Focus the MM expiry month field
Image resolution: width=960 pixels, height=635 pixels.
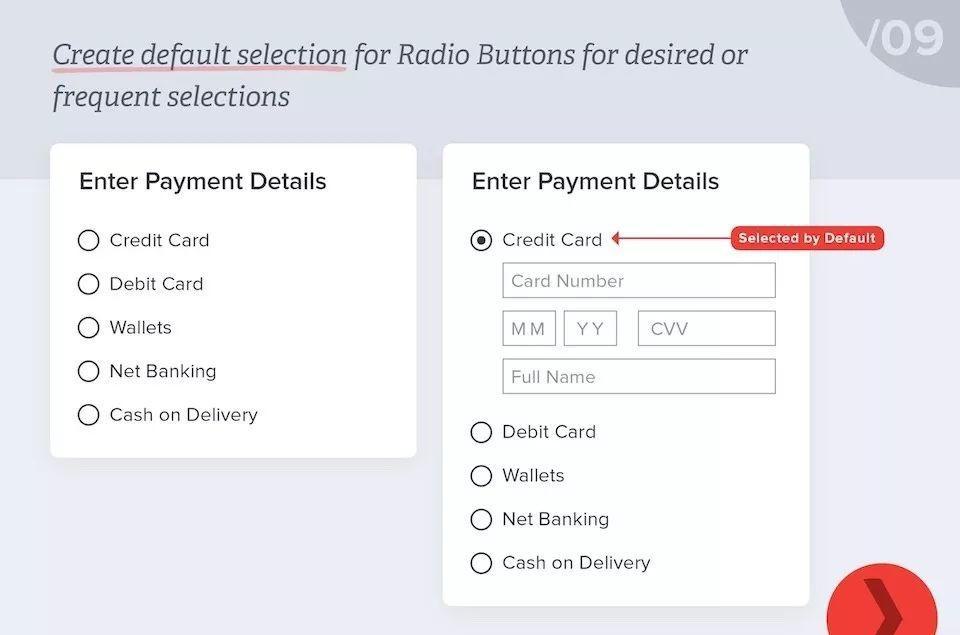click(x=529, y=329)
